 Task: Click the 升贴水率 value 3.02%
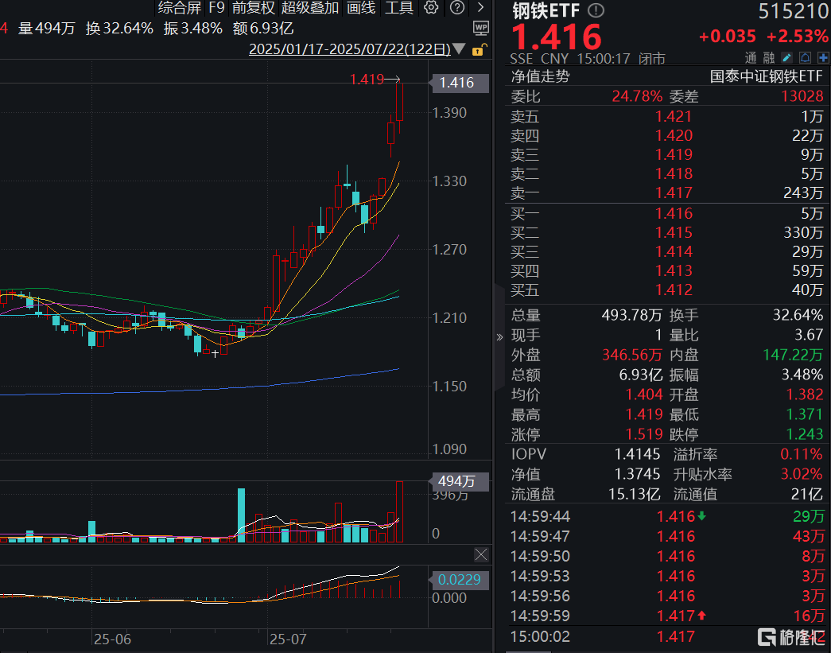(x=802, y=474)
